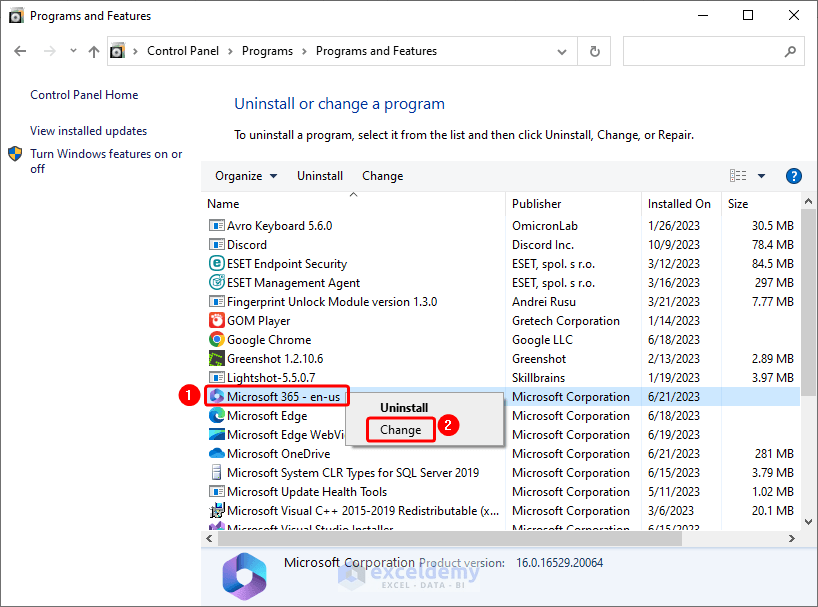
Task: Open View installed updates
Action: [89, 130]
